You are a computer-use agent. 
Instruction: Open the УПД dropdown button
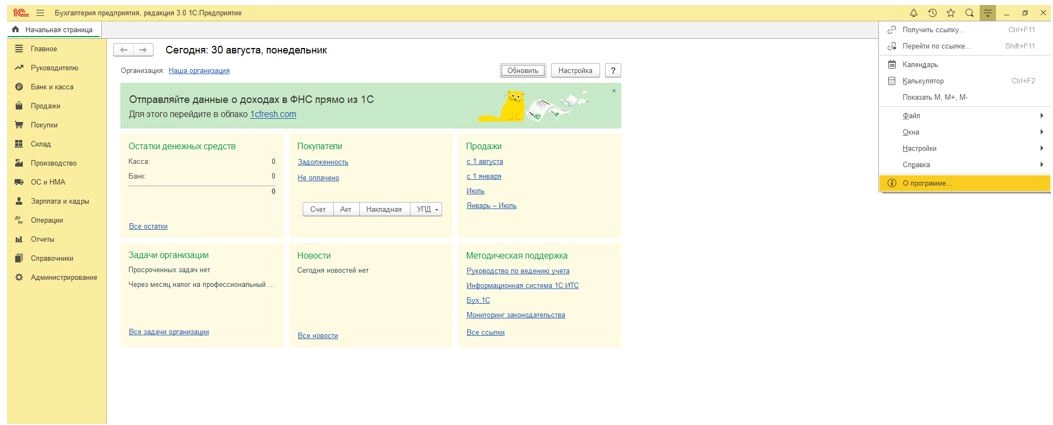pos(426,209)
